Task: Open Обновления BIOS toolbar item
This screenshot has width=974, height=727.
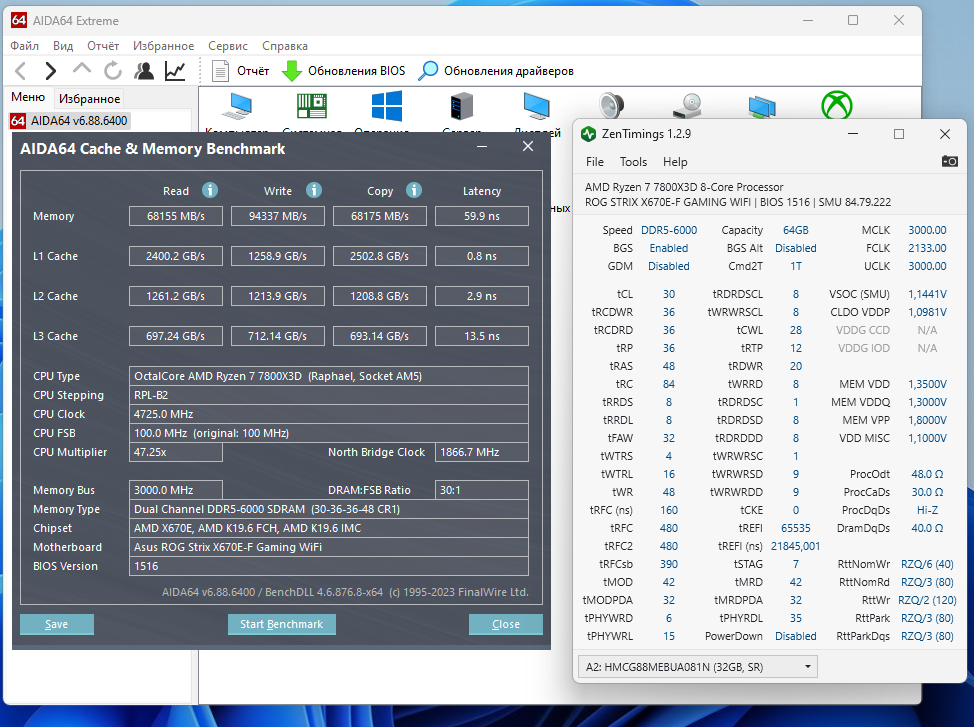Action: 343,71
